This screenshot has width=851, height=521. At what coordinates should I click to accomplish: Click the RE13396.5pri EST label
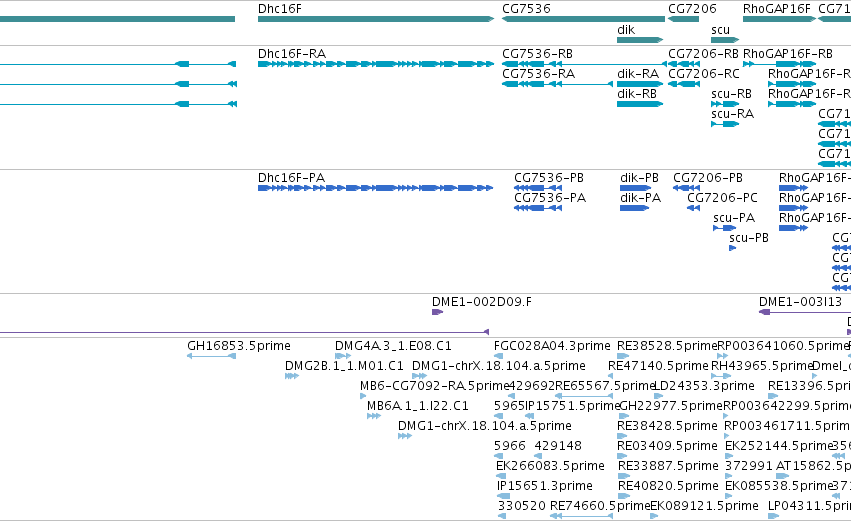click(x=809, y=386)
